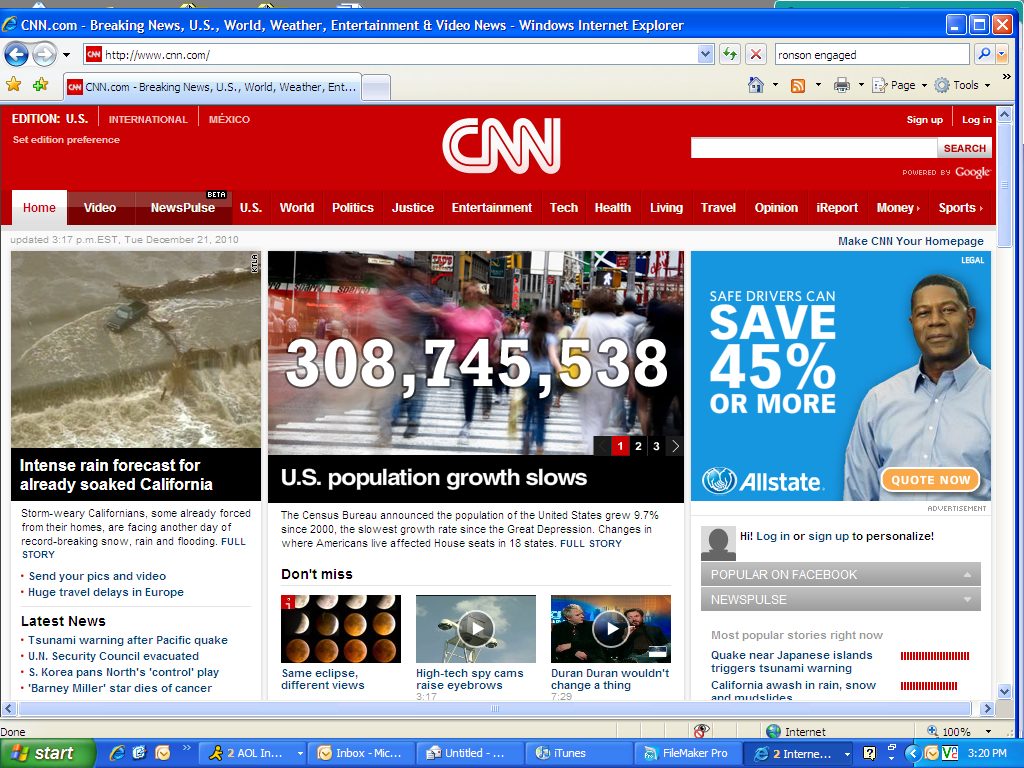
Task: Open the iTunes taskbar button
Action: click(x=581, y=753)
